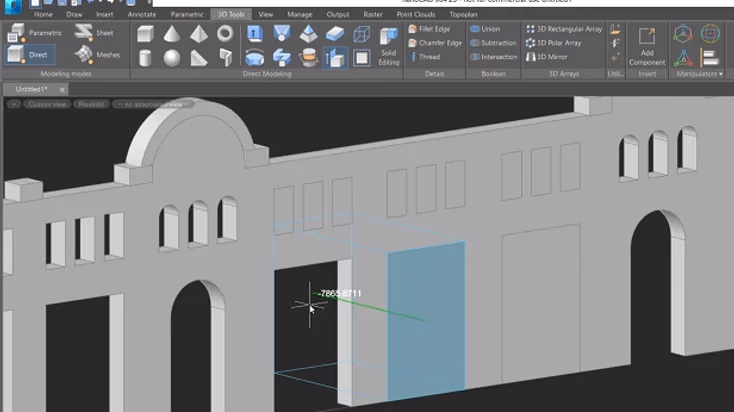The width and height of the screenshot is (734, 412).
Task: Click the -7865.8711 dynamic distance input
Action: pos(341,294)
